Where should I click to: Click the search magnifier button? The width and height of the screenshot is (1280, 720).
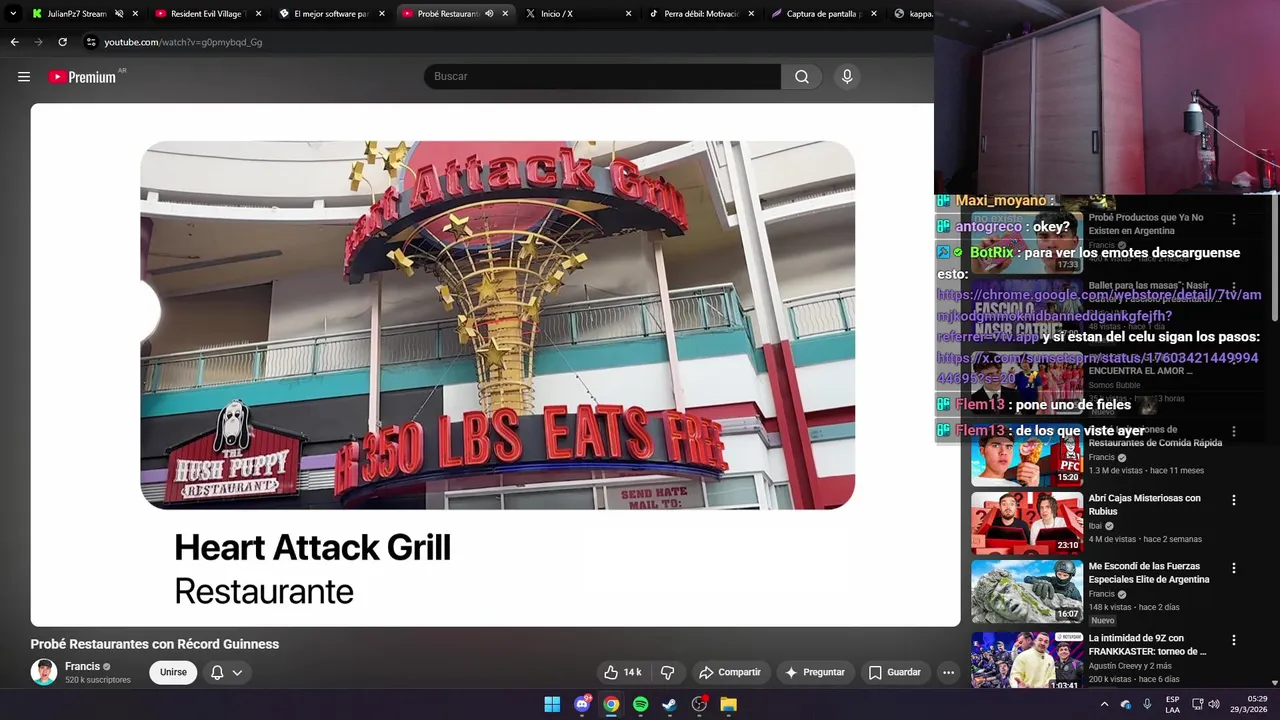(x=802, y=77)
